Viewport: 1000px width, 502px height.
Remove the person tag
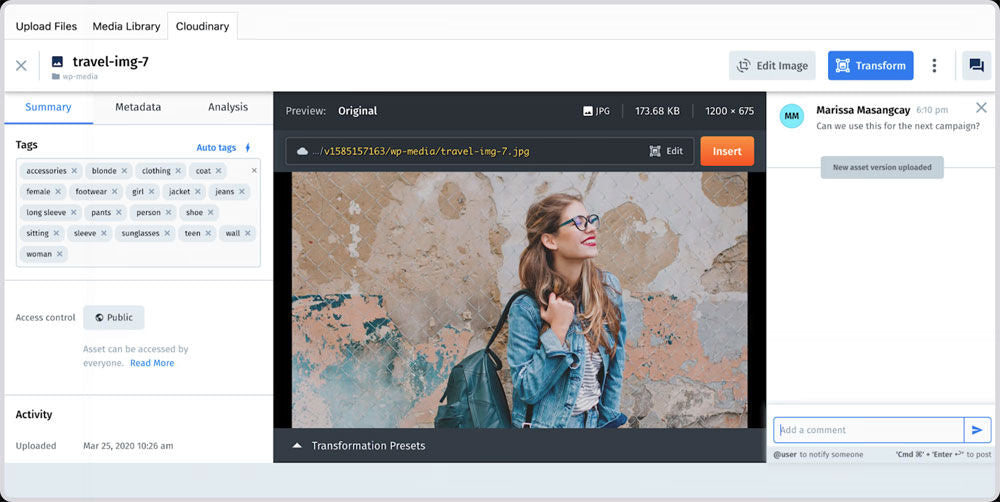point(168,212)
